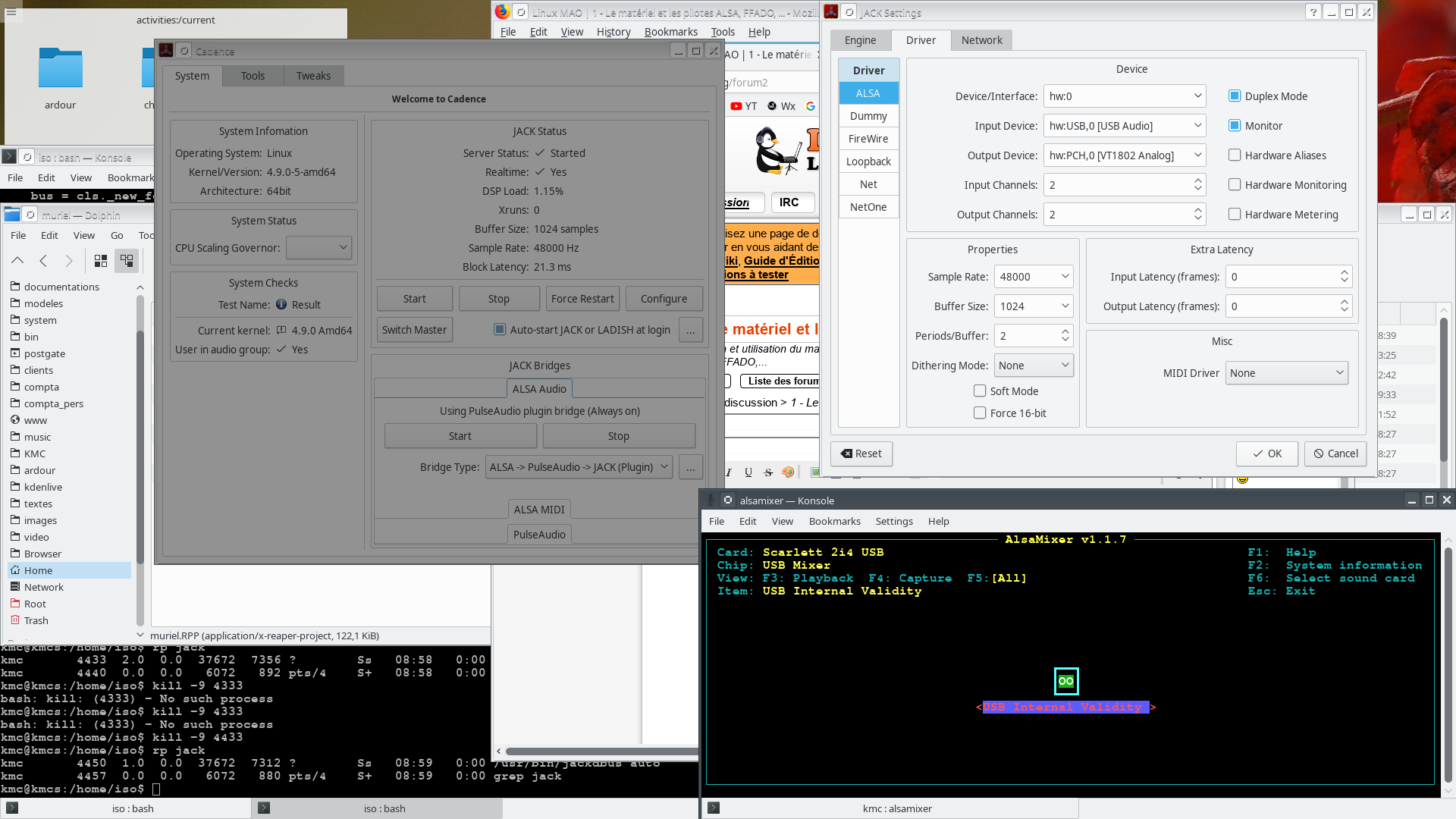This screenshot has height=819, width=1456.
Task: Click the Dolphin up-directory arrow
Action: tap(17, 261)
